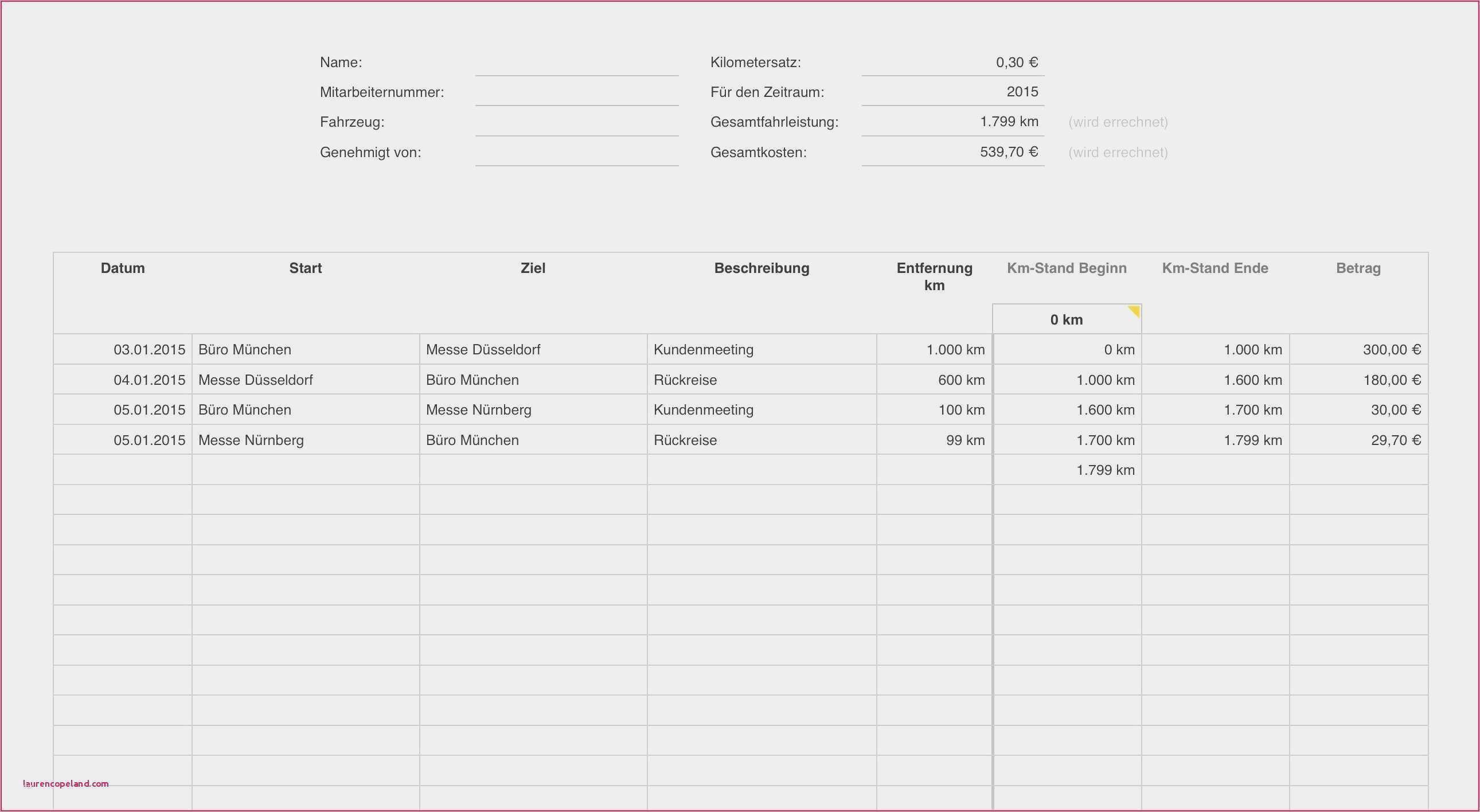This screenshot has width=1480, height=812.
Task: Select the Rückreise description on 04.01.2015
Action: 685,379
